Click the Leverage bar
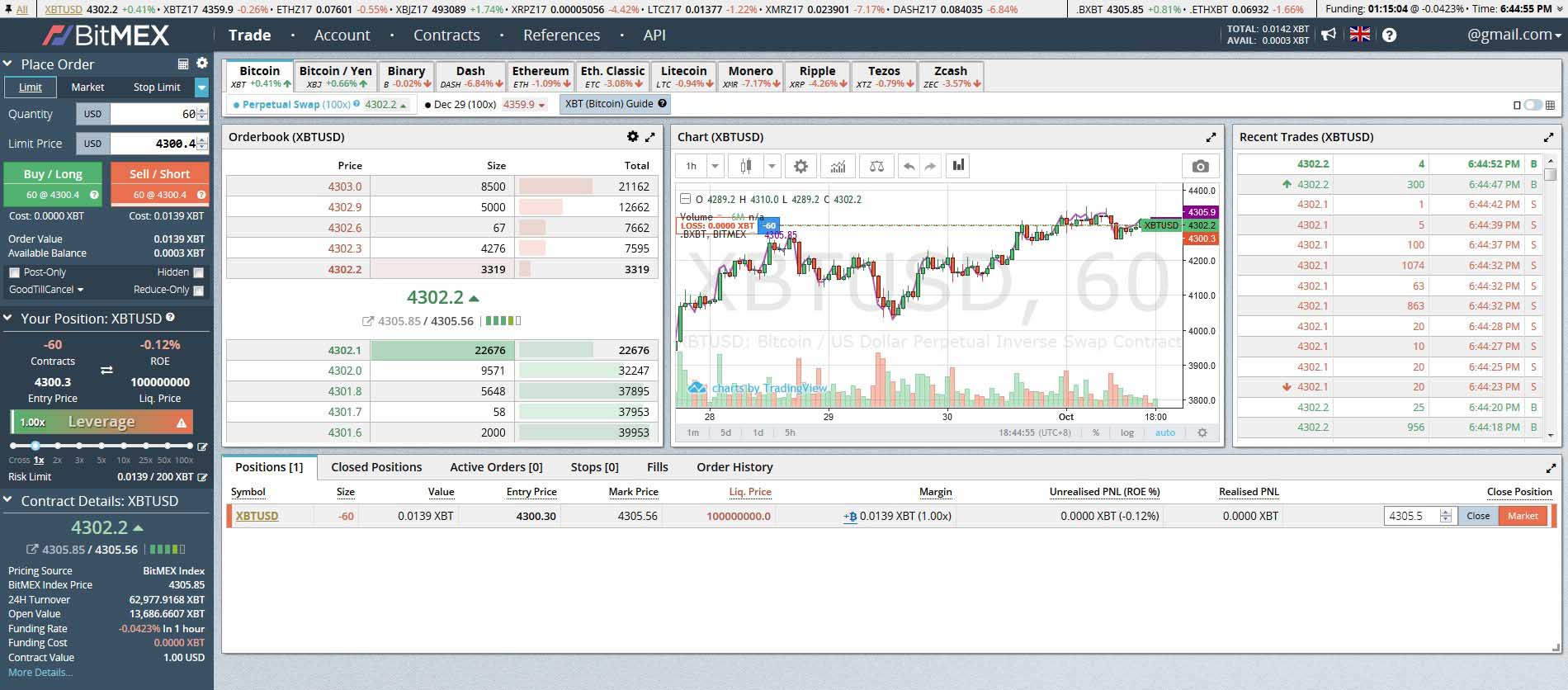 tap(102, 422)
